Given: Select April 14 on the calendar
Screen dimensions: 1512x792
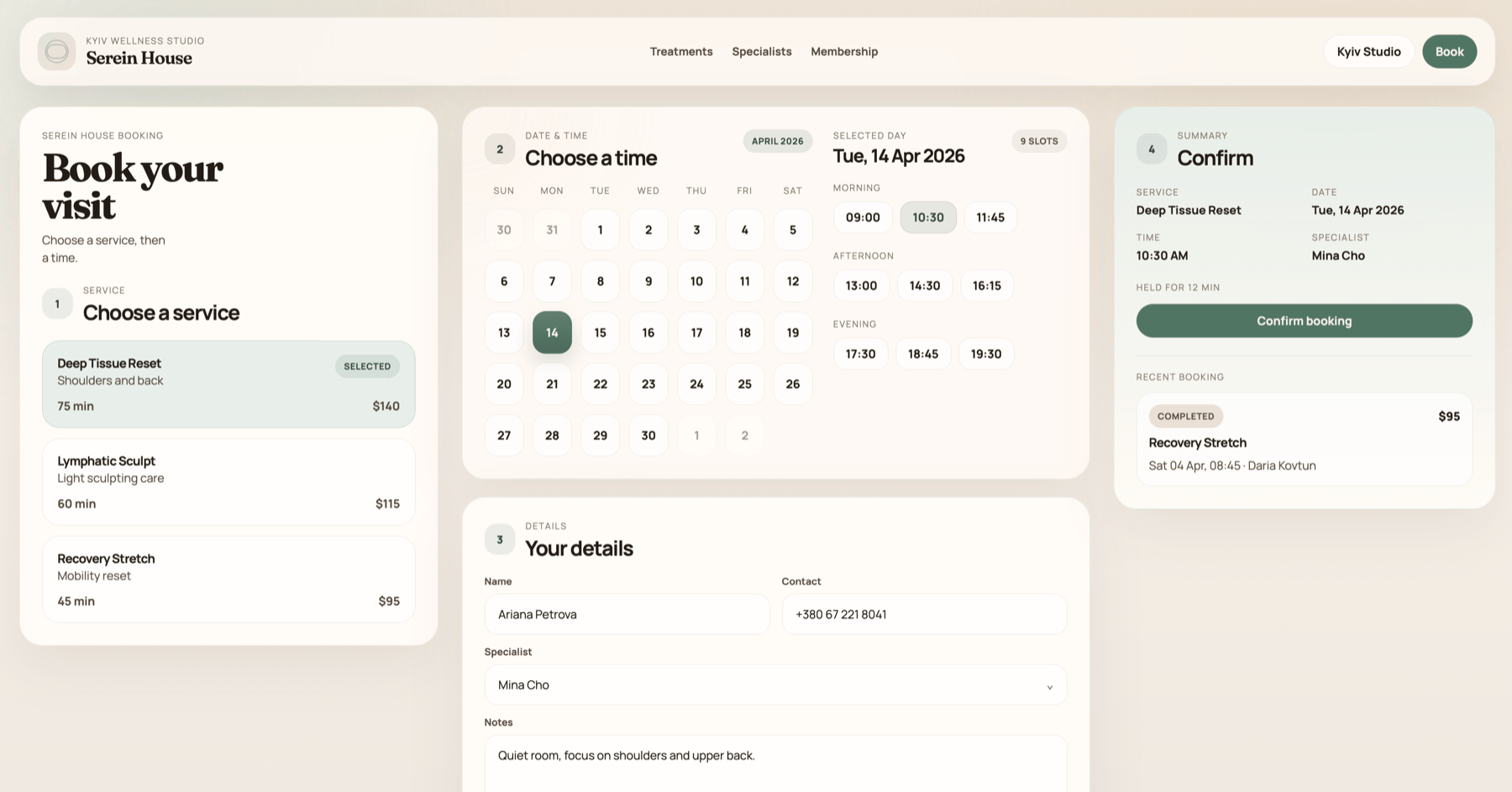Looking at the screenshot, I should (x=552, y=333).
